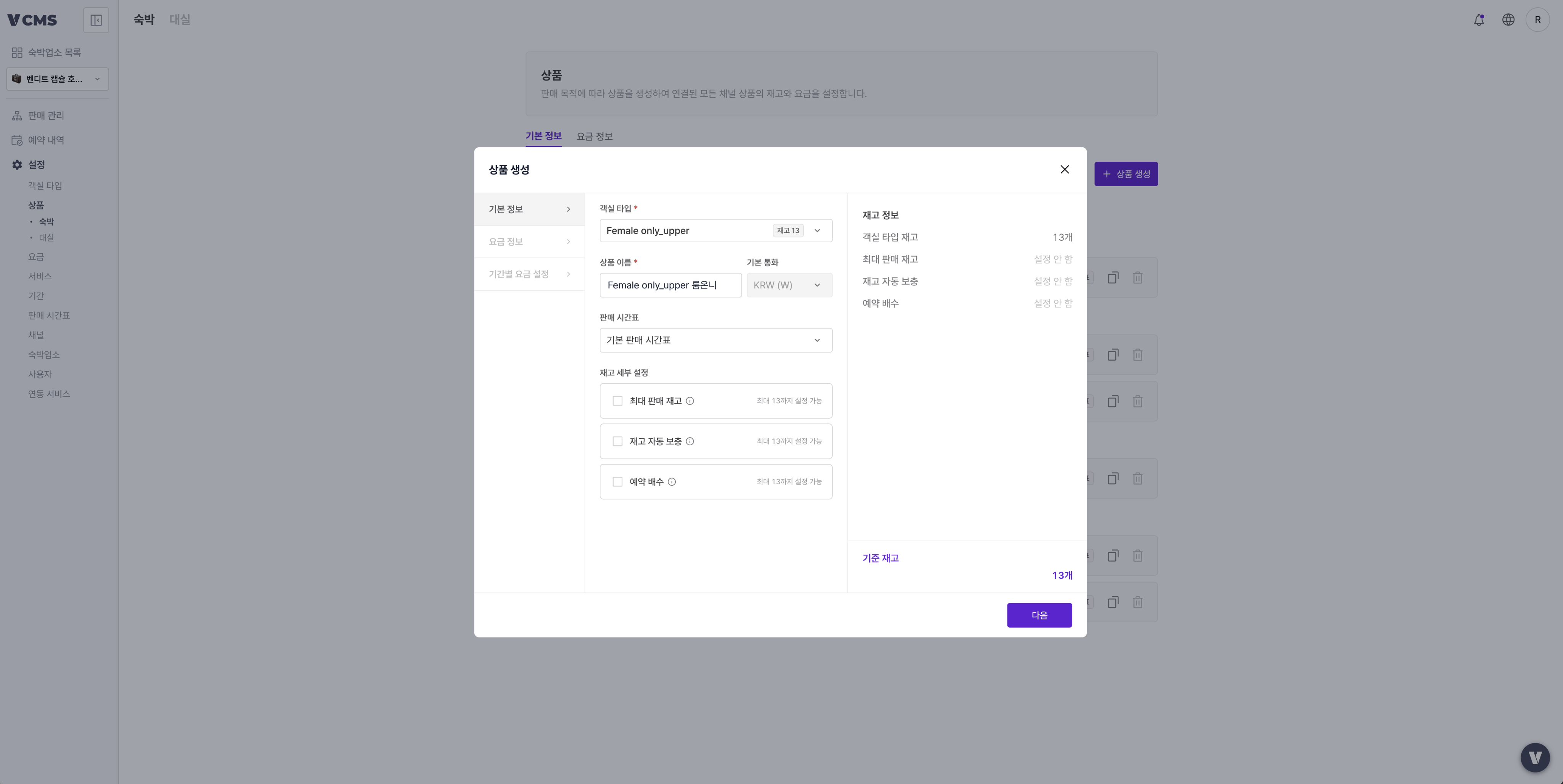
Task: Delete the first product row
Action: (1138, 278)
